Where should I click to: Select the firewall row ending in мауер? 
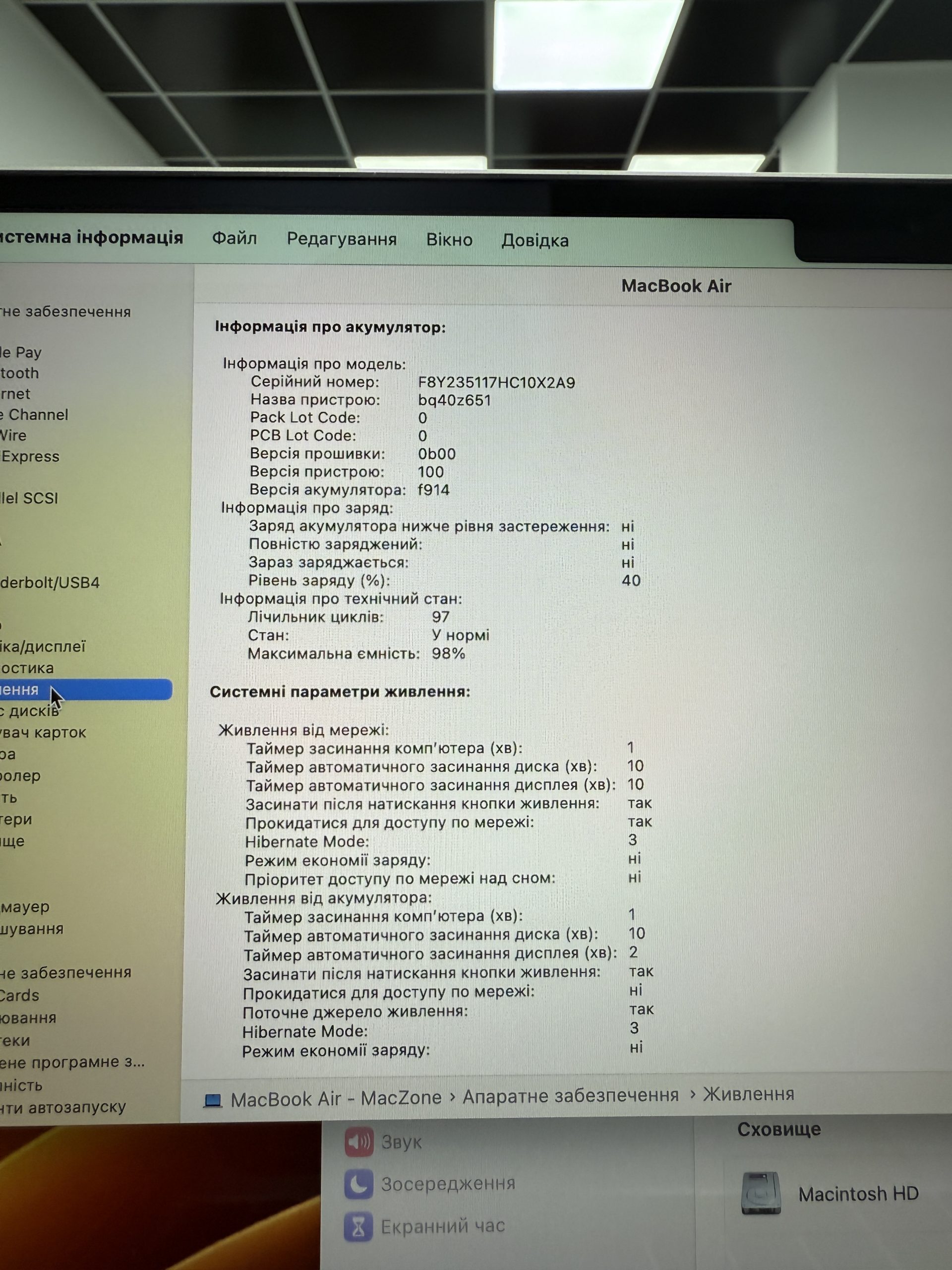point(25,907)
